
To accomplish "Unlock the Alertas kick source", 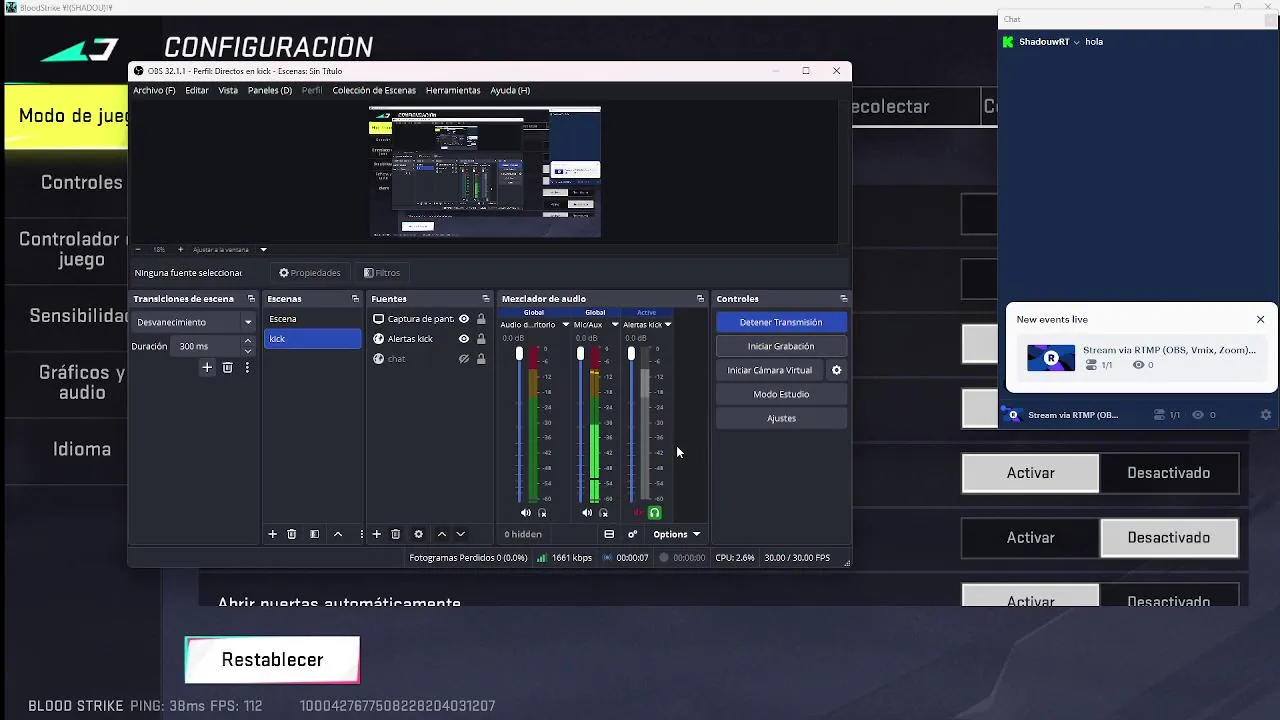I will click(x=481, y=339).
